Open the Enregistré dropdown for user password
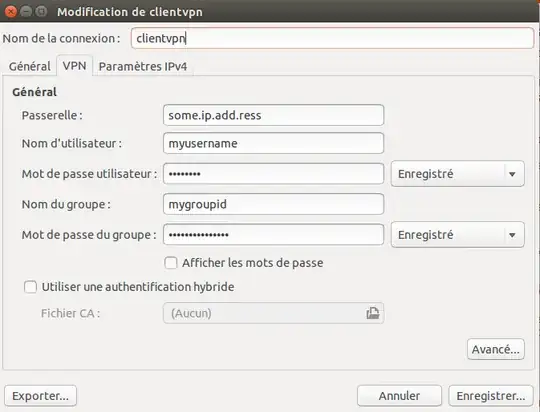This screenshot has width=540, height=412. 458,174
